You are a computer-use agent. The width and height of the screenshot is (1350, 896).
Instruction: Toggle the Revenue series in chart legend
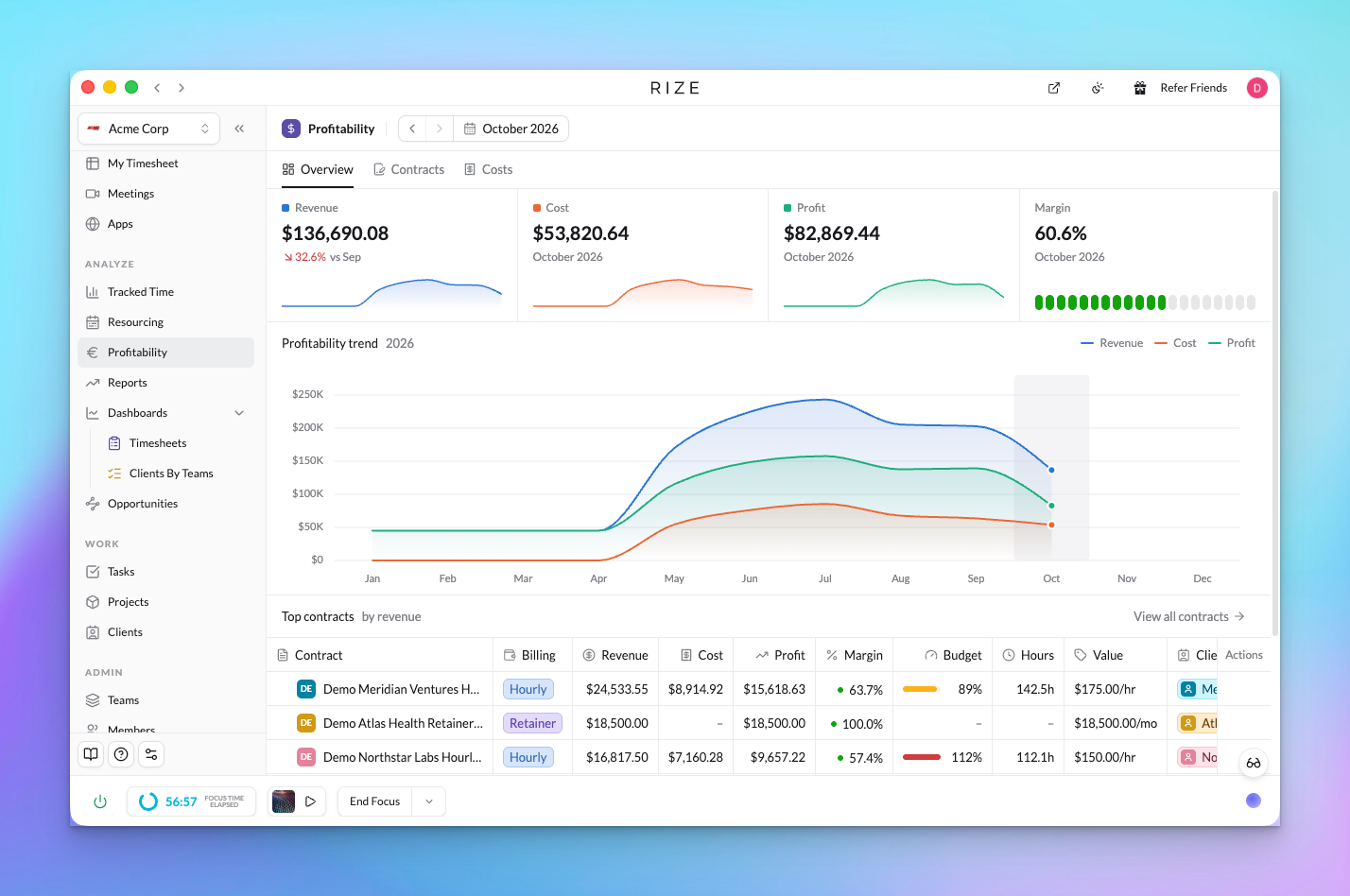[1112, 343]
